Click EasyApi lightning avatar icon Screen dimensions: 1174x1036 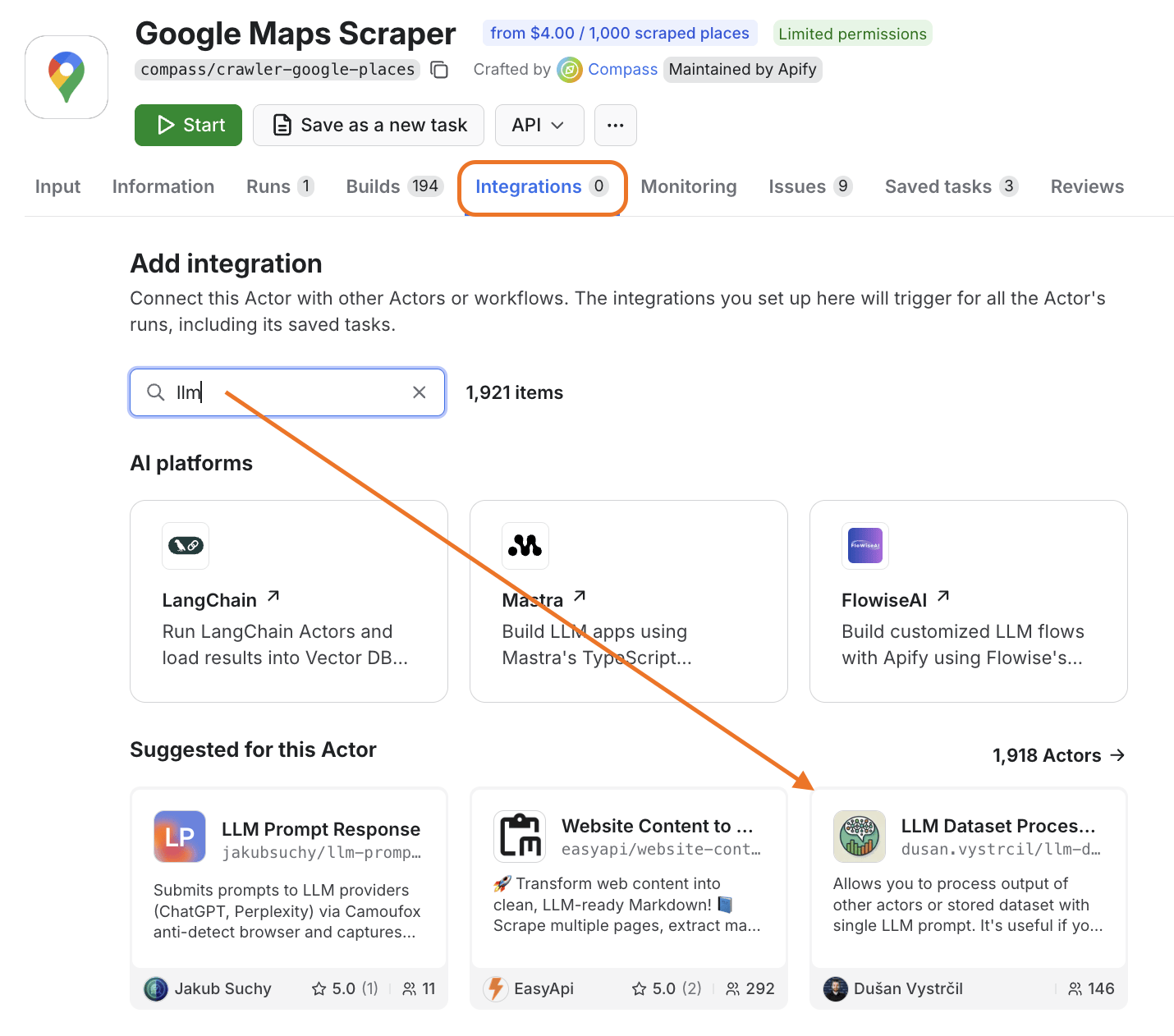(495, 989)
